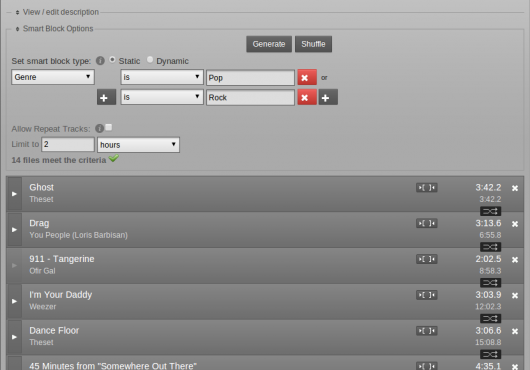Open crossfade icon below Dance Floor
530x370 pixels.
coord(490,354)
